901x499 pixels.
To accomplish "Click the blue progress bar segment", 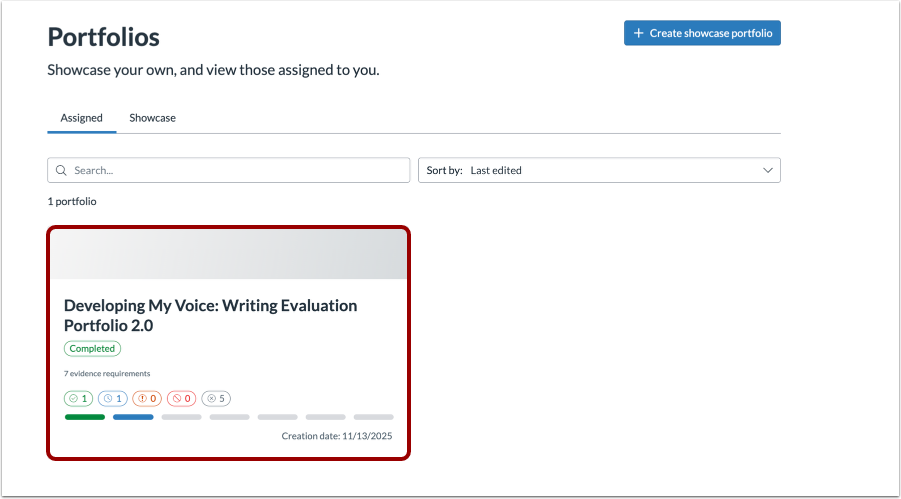I will pyautogui.click(x=133, y=417).
